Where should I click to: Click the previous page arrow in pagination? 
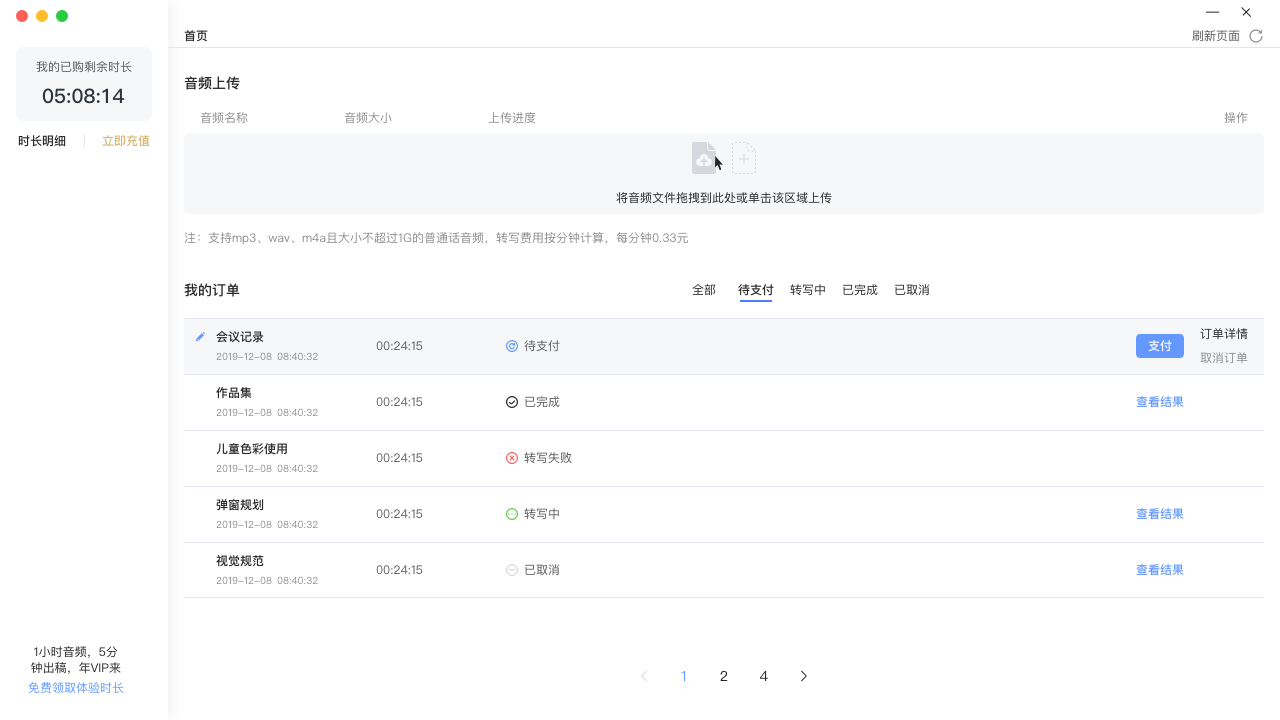click(644, 676)
